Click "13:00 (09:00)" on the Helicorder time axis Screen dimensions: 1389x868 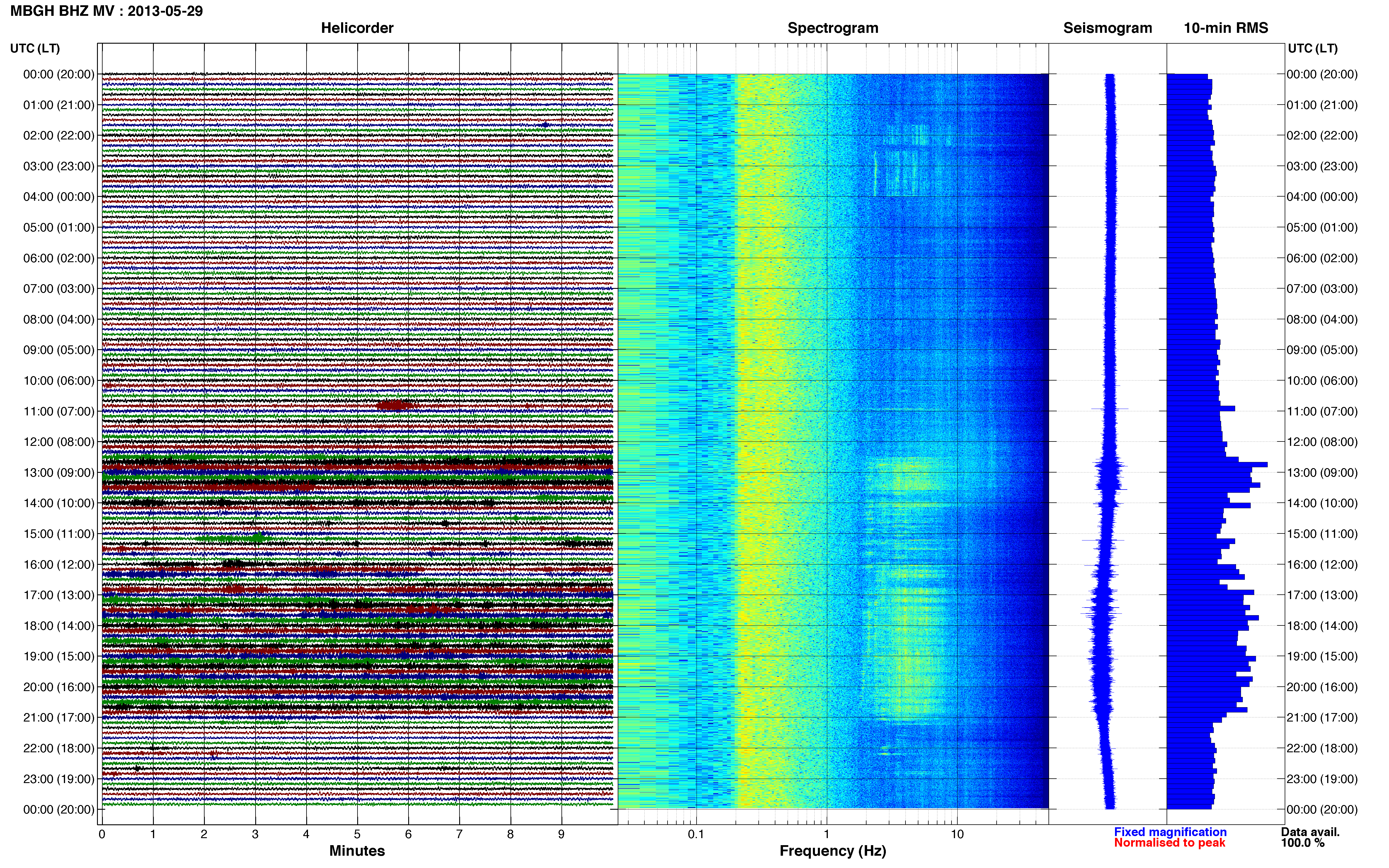tap(59, 473)
